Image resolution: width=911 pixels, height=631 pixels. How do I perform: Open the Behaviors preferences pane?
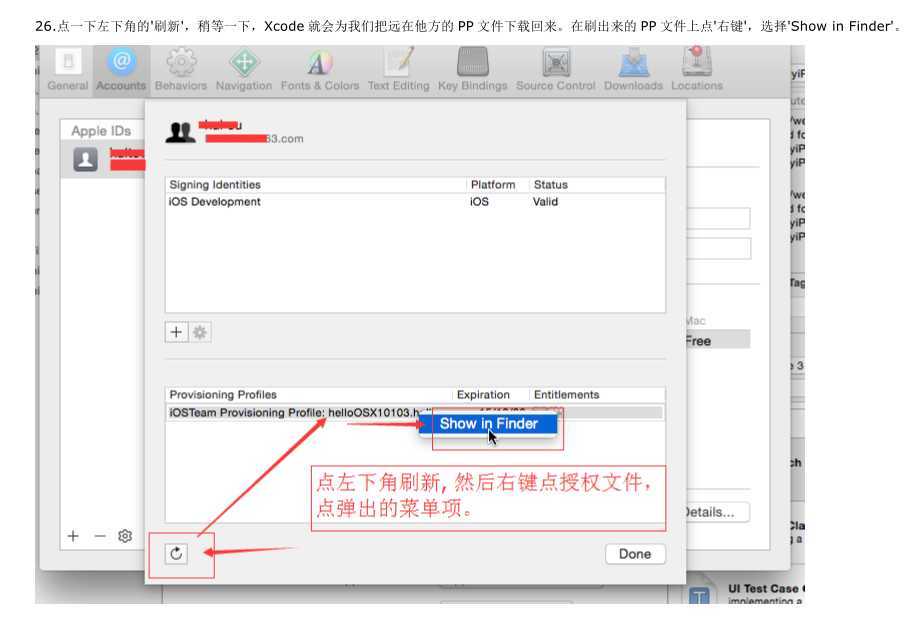point(181,70)
